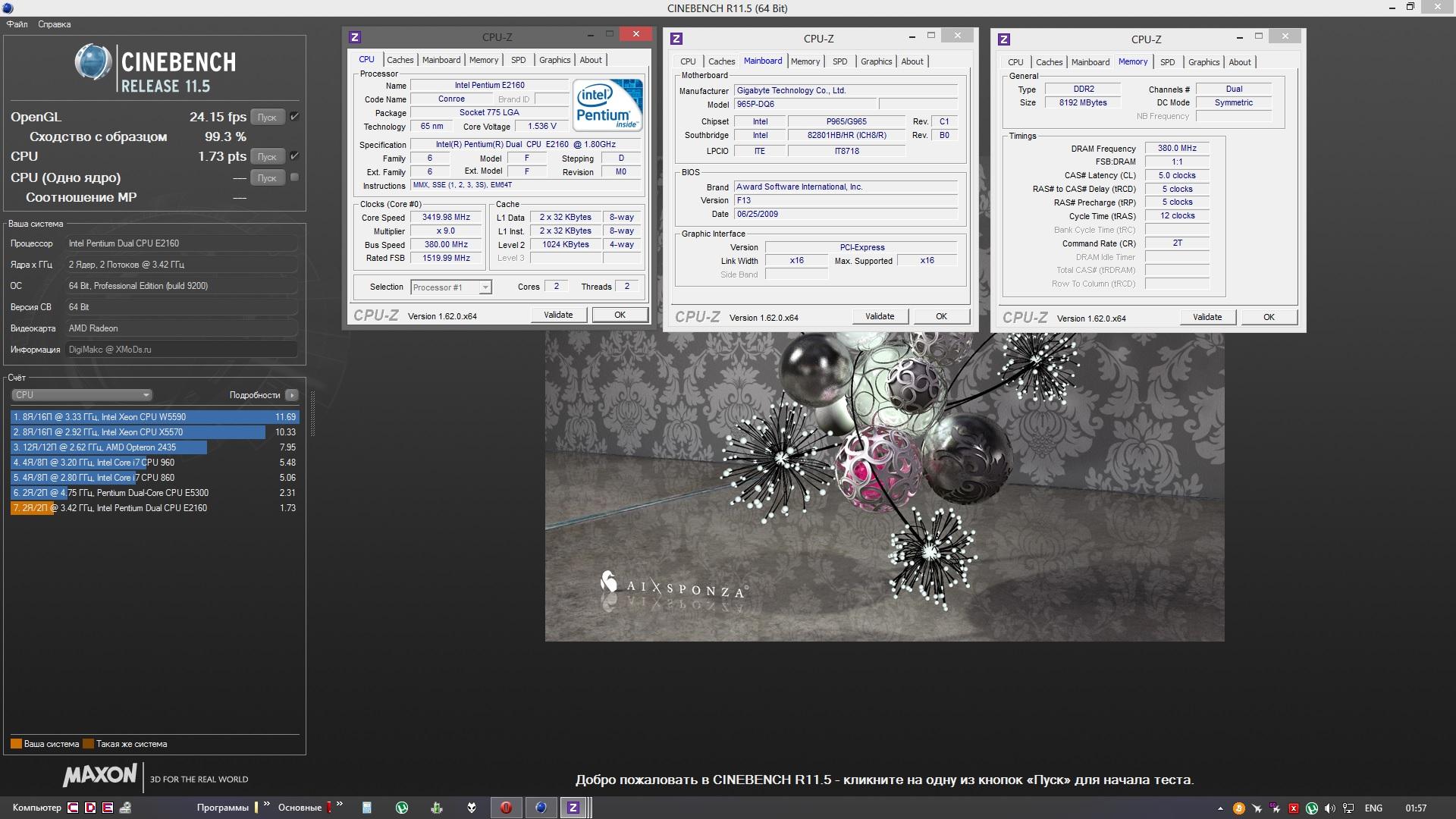This screenshot has height=819, width=1456.
Task: Switch to Opera browser in taskbar
Action: (506, 808)
